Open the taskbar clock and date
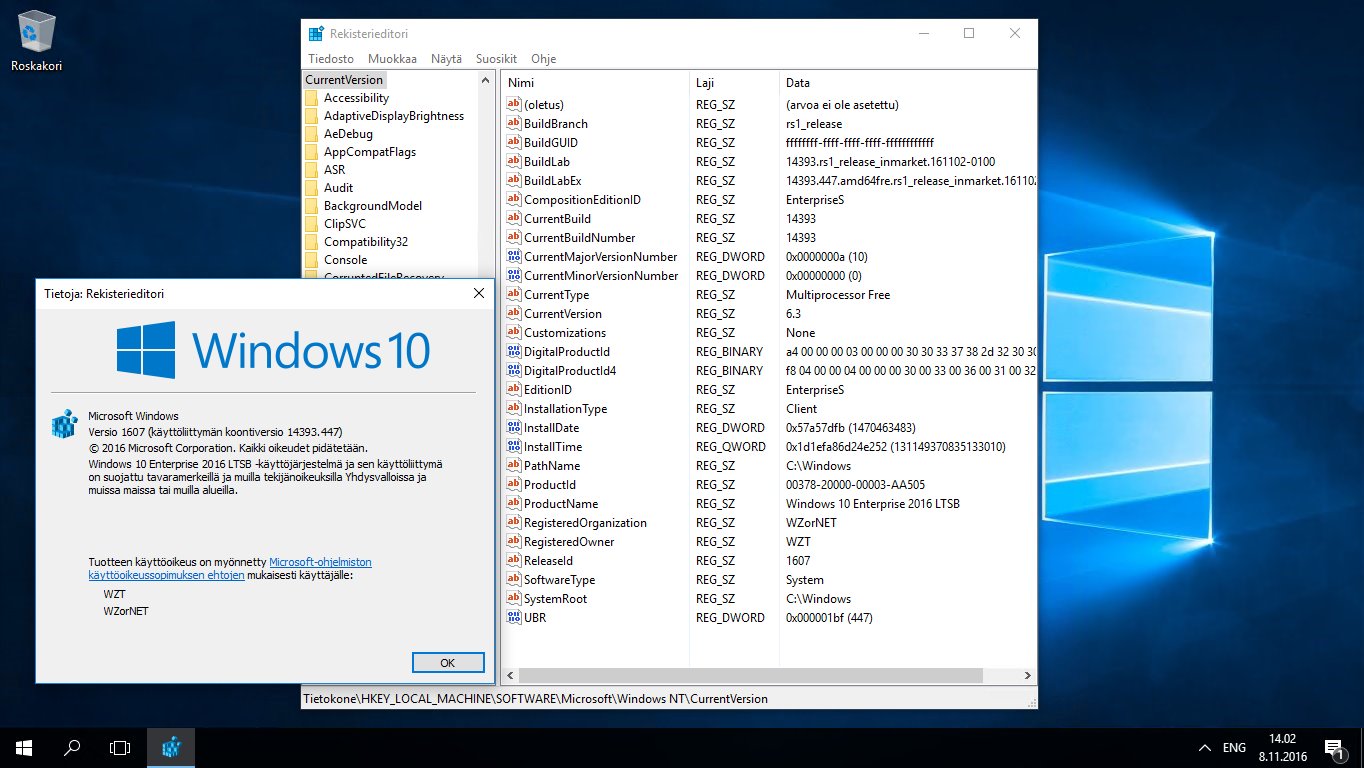This screenshot has height=768, width=1364. (1282, 748)
